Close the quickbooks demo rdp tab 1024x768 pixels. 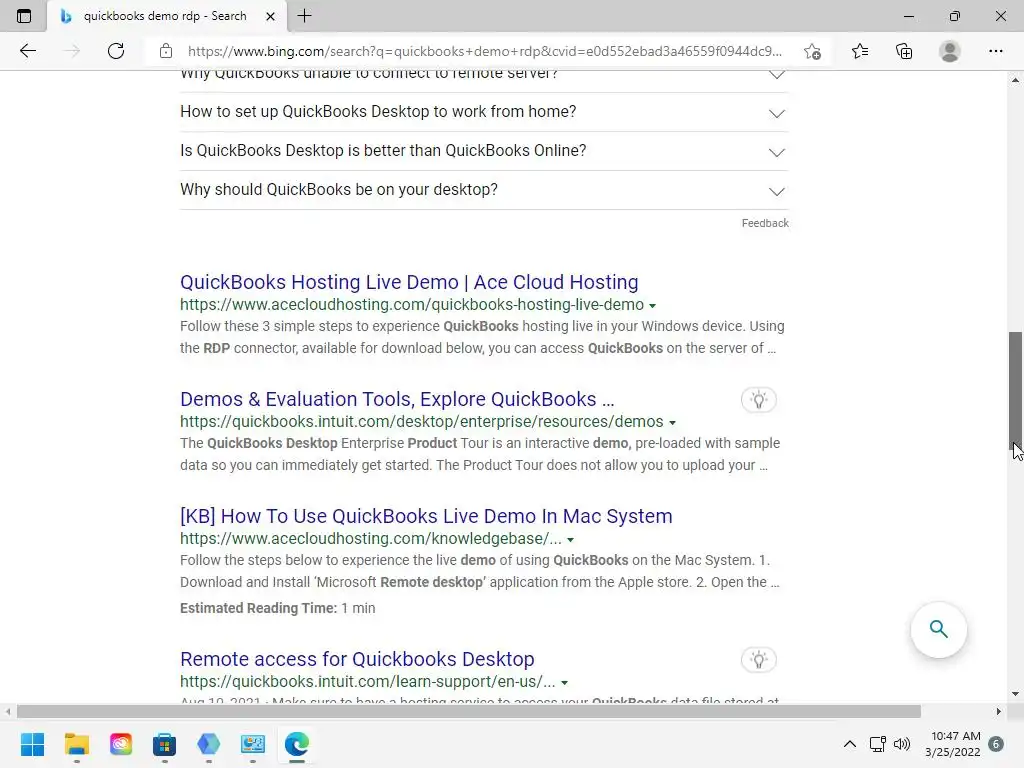point(270,16)
